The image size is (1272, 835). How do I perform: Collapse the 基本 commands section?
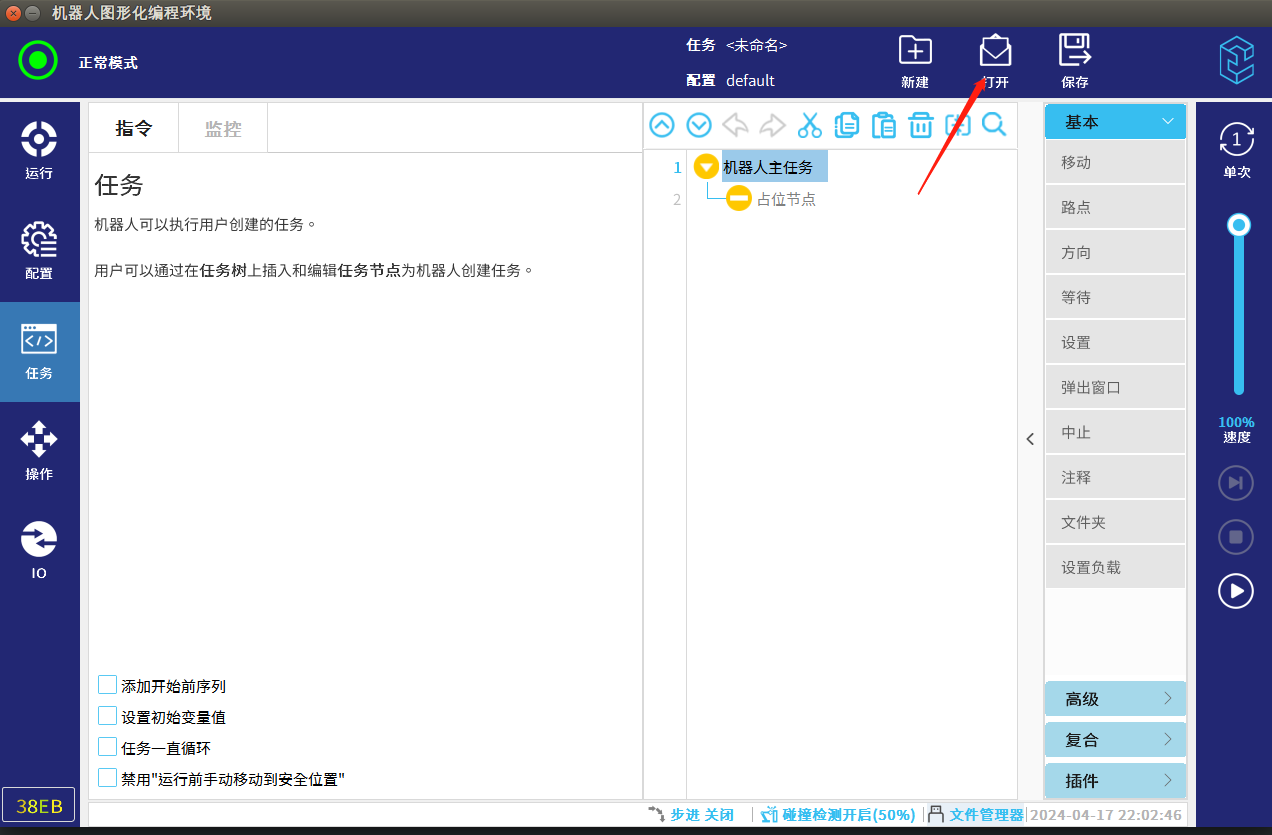pos(1115,122)
